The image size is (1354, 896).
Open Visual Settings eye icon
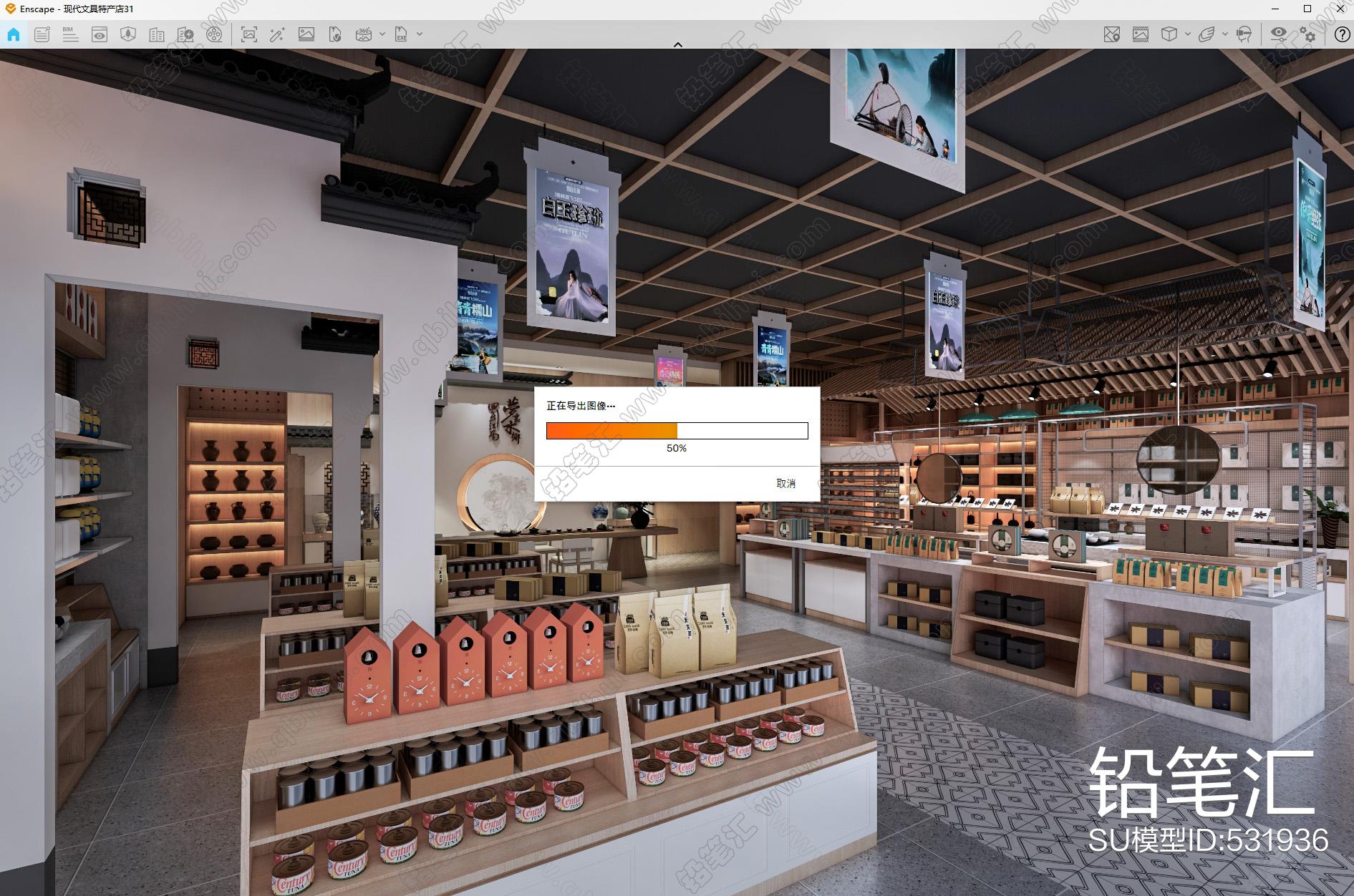tap(1278, 34)
